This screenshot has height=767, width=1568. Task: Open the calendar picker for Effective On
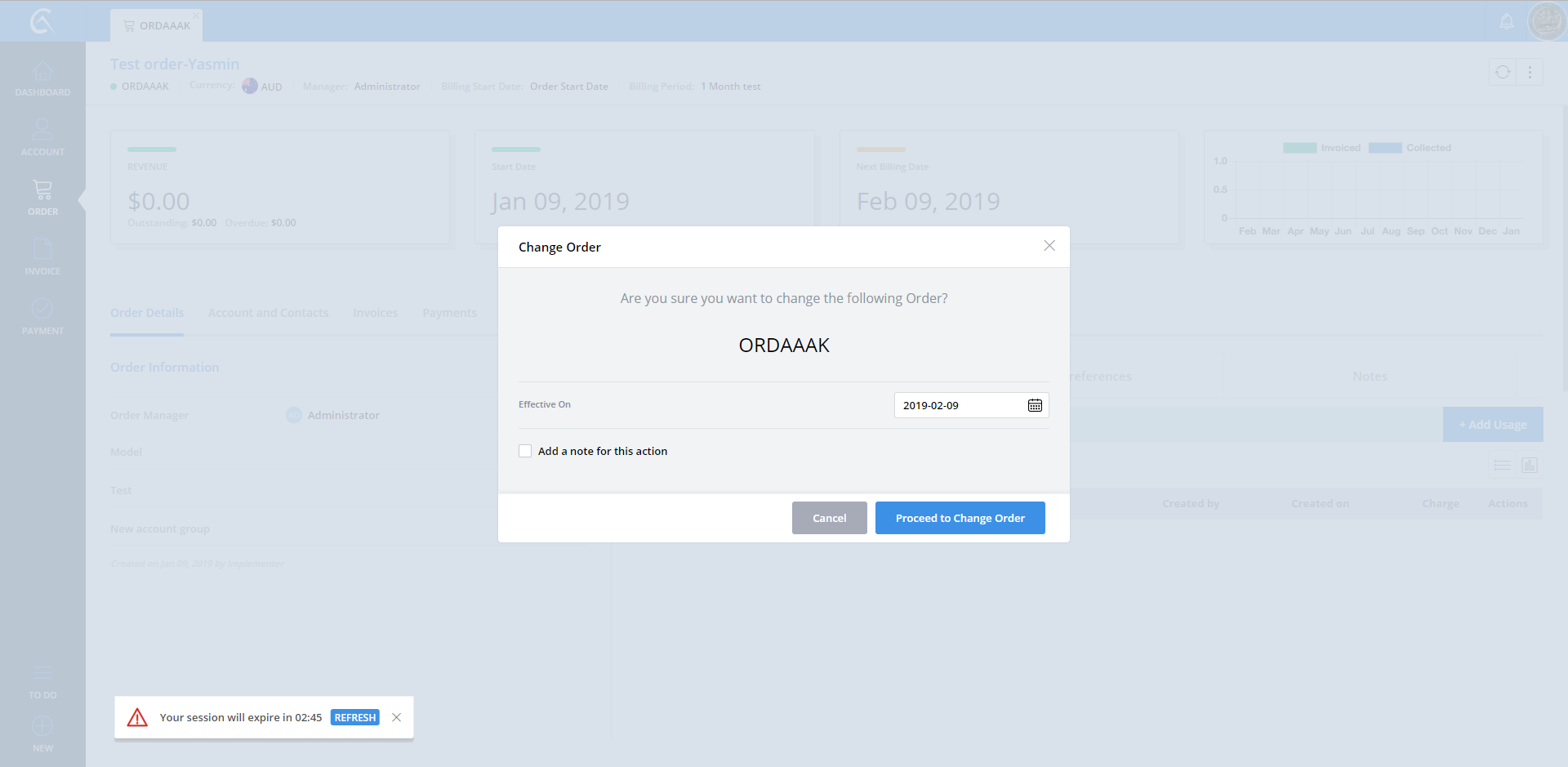coord(1035,405)
